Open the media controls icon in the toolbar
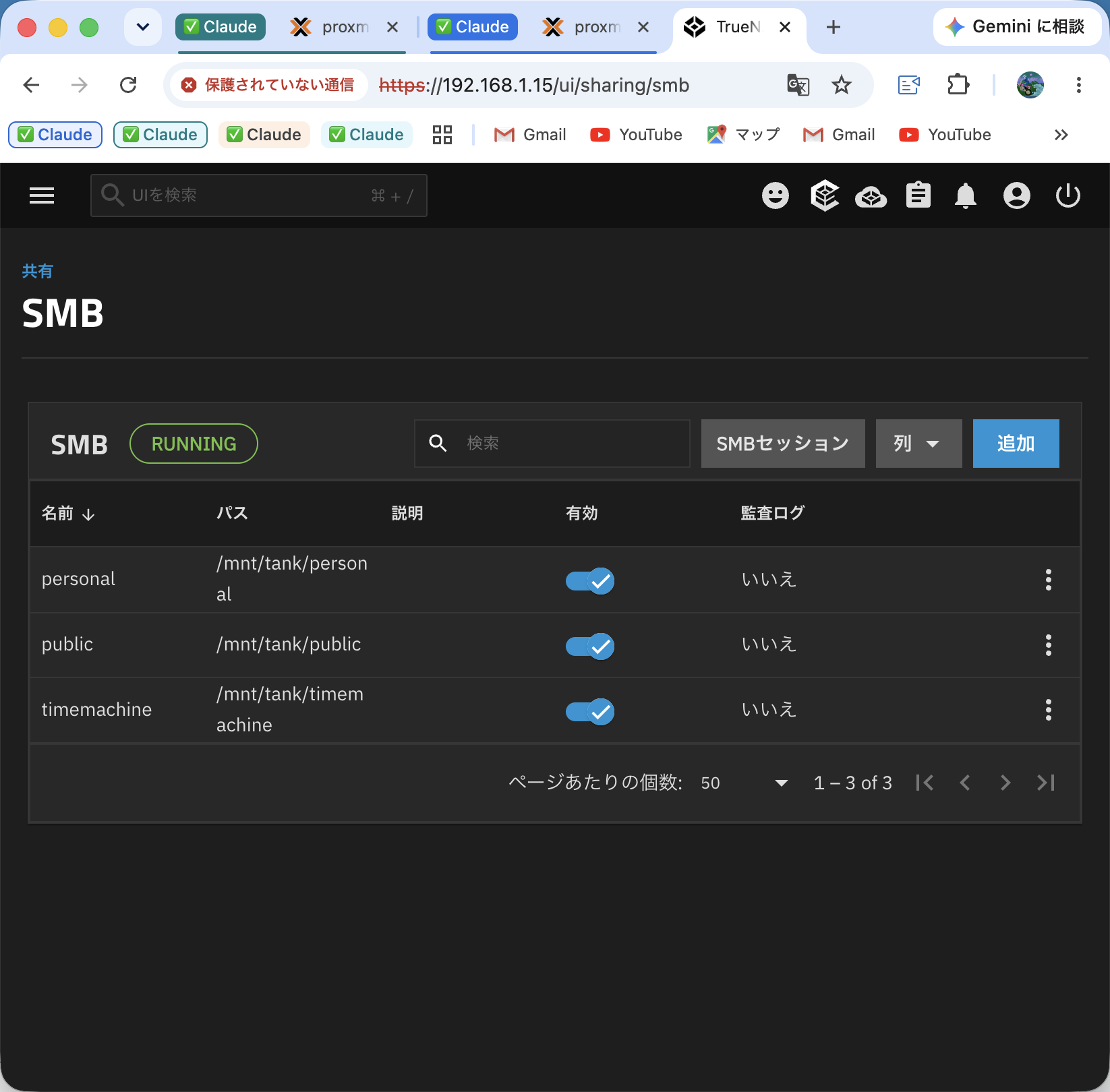The image size is (1110, 1092). [x=909, y=85]
